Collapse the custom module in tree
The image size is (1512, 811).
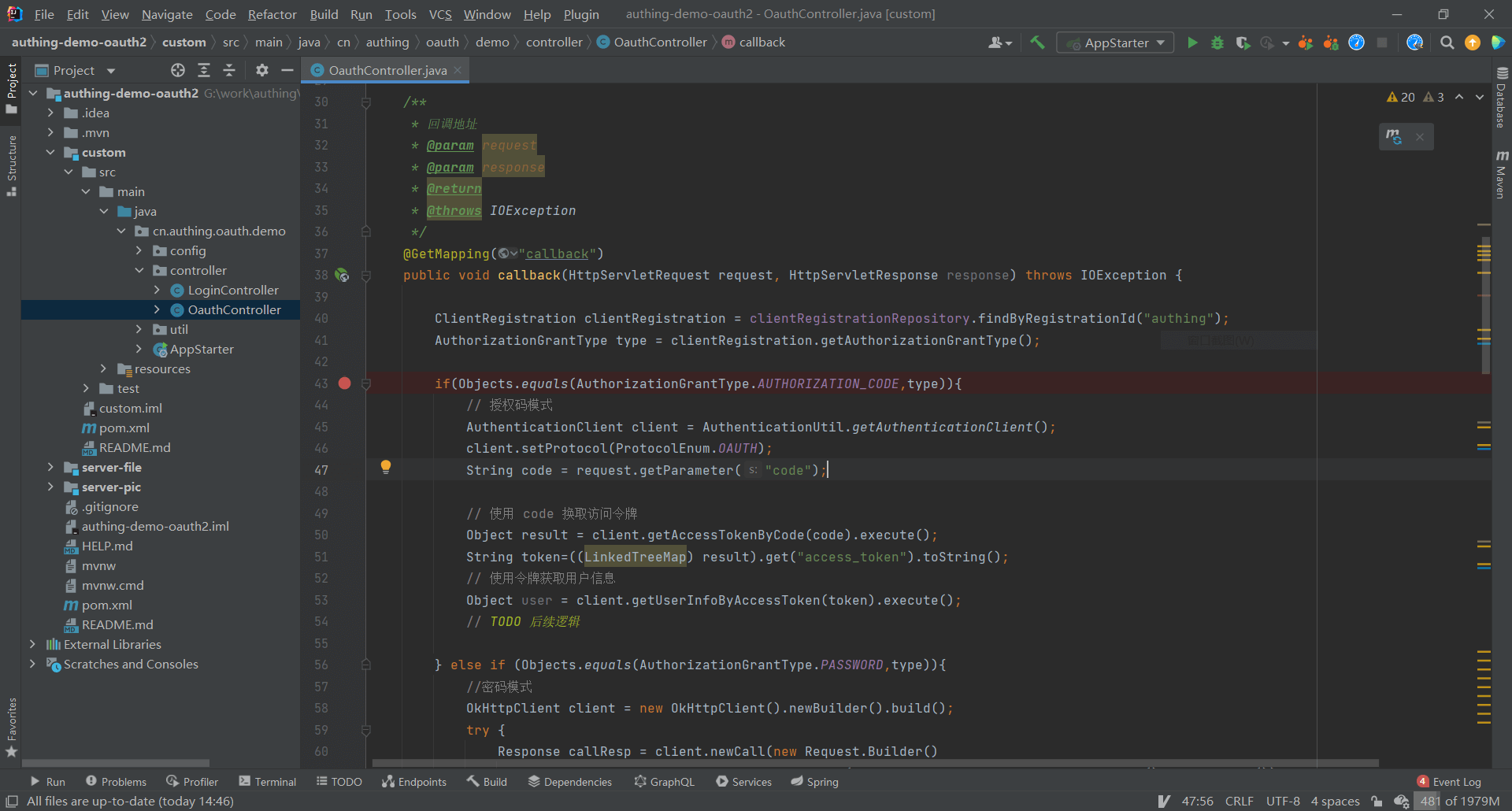[50, 153]
